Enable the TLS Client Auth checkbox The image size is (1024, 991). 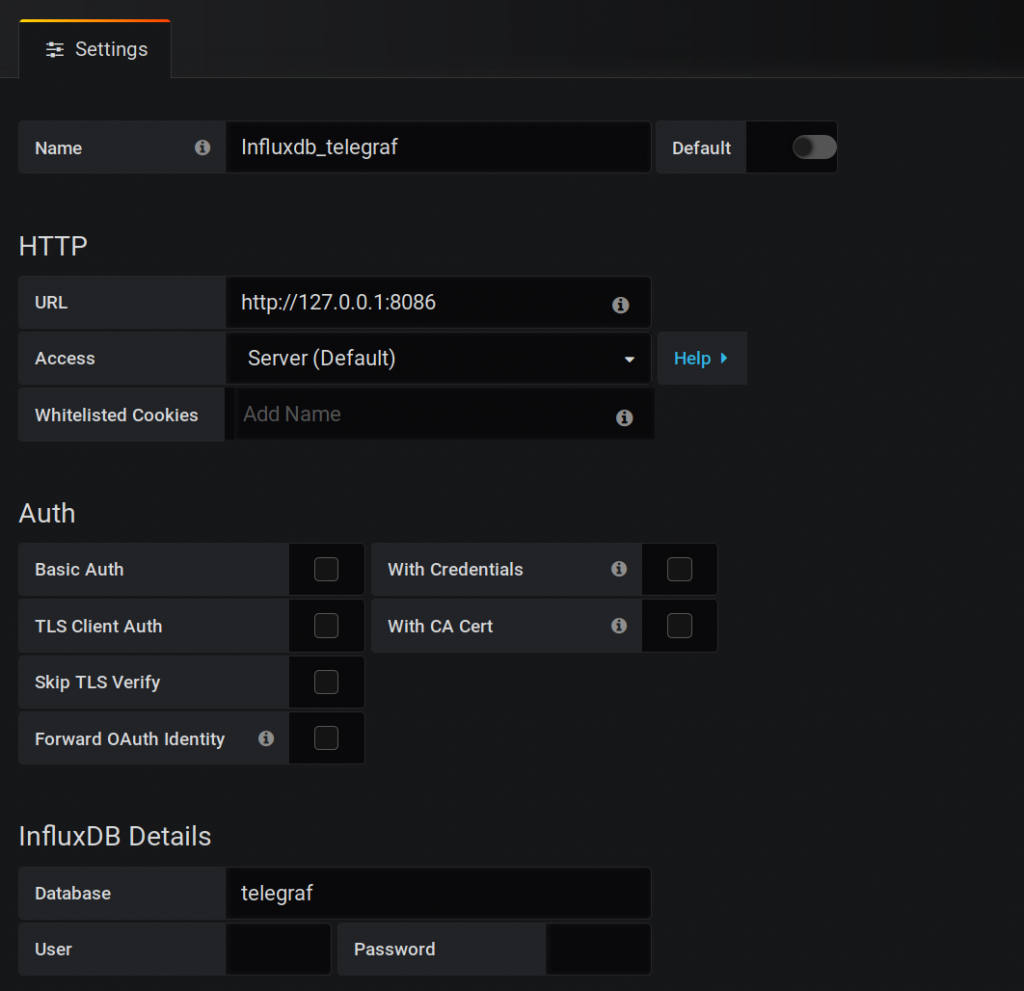[x=326, y=626]
